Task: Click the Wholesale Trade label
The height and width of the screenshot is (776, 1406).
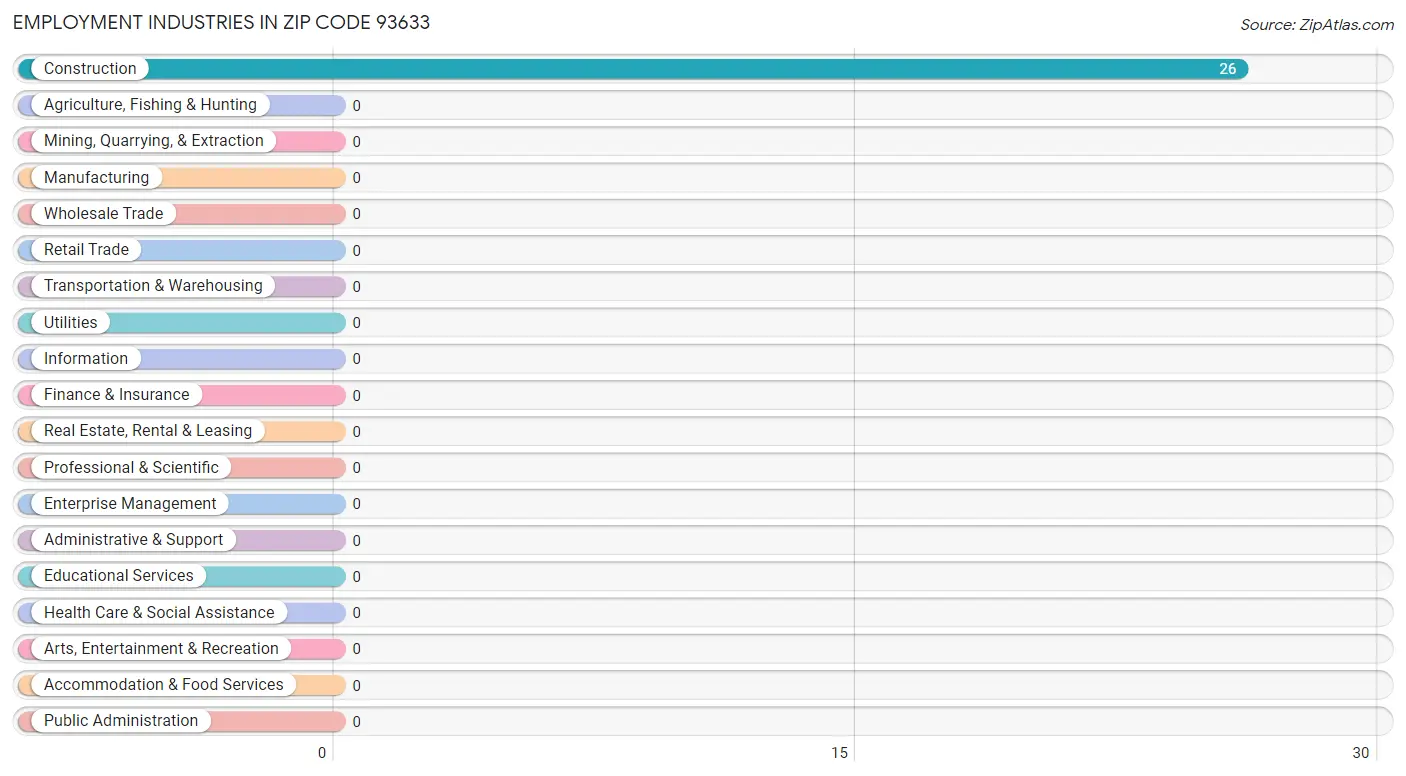Action: tap(103, 213)
